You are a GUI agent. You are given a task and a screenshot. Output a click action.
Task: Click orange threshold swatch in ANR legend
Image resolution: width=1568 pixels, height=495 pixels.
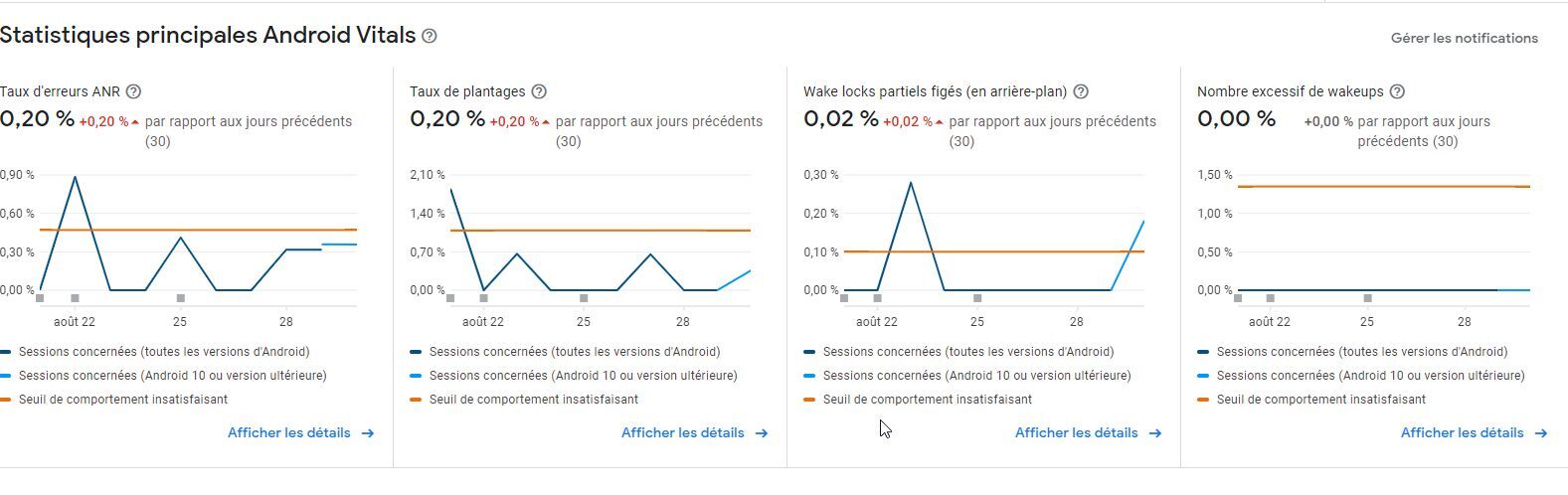tap(7, 400)
